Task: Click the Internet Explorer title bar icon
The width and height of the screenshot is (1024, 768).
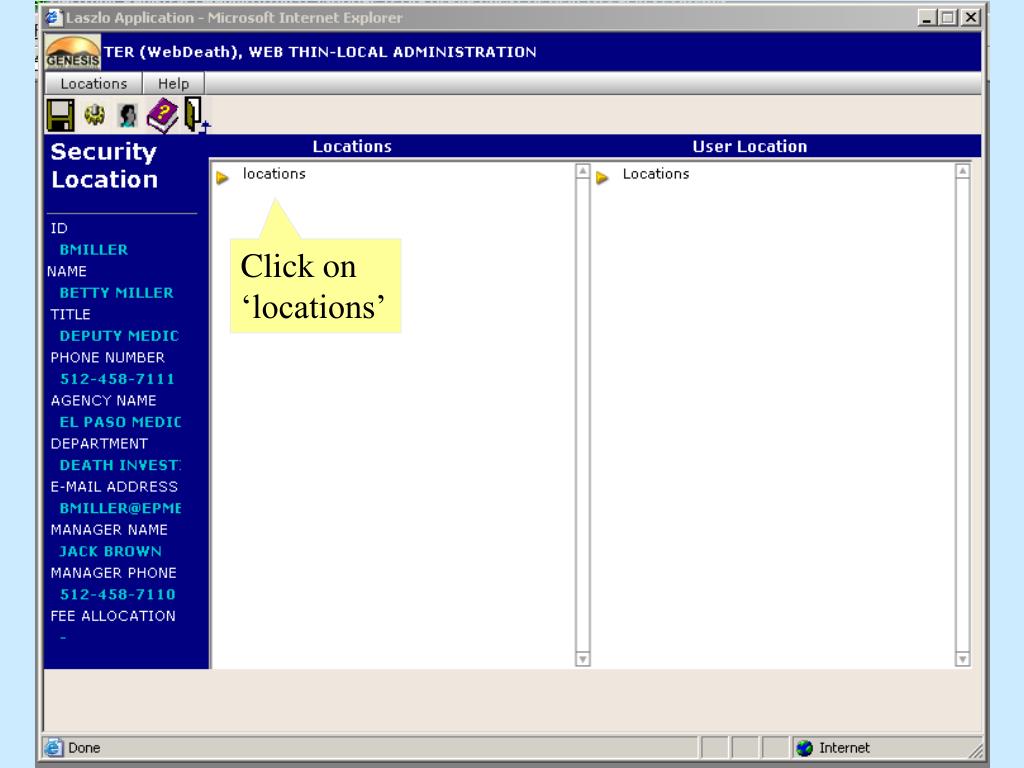Action: [54, 18]
